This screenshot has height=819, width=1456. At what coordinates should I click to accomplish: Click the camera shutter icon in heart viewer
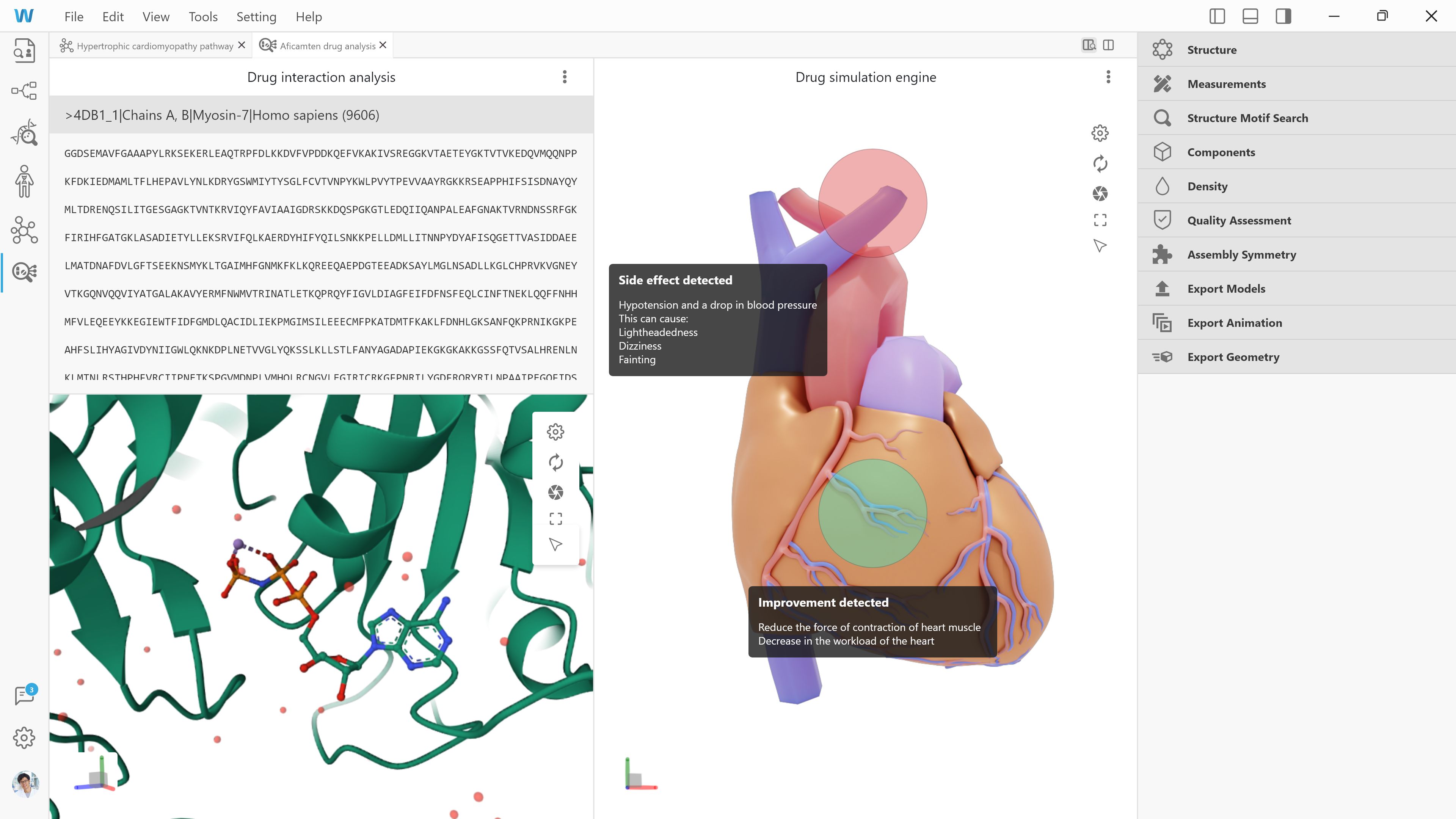[x=1099, y=194]
